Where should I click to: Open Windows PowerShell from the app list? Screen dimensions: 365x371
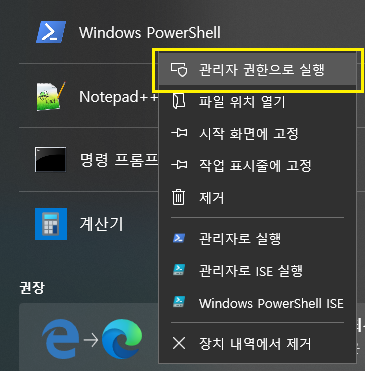click(x=149, y=33)
